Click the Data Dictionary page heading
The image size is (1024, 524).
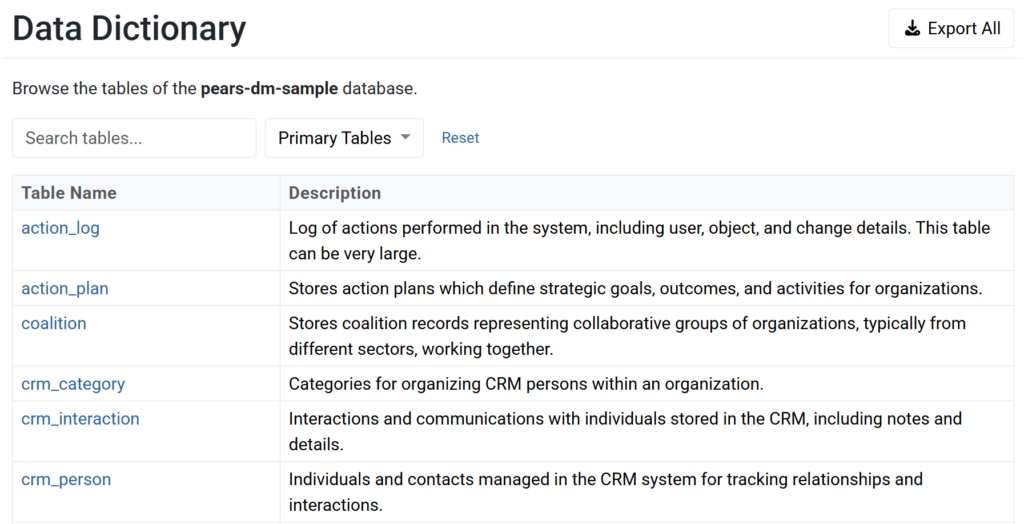coord(129,28)
